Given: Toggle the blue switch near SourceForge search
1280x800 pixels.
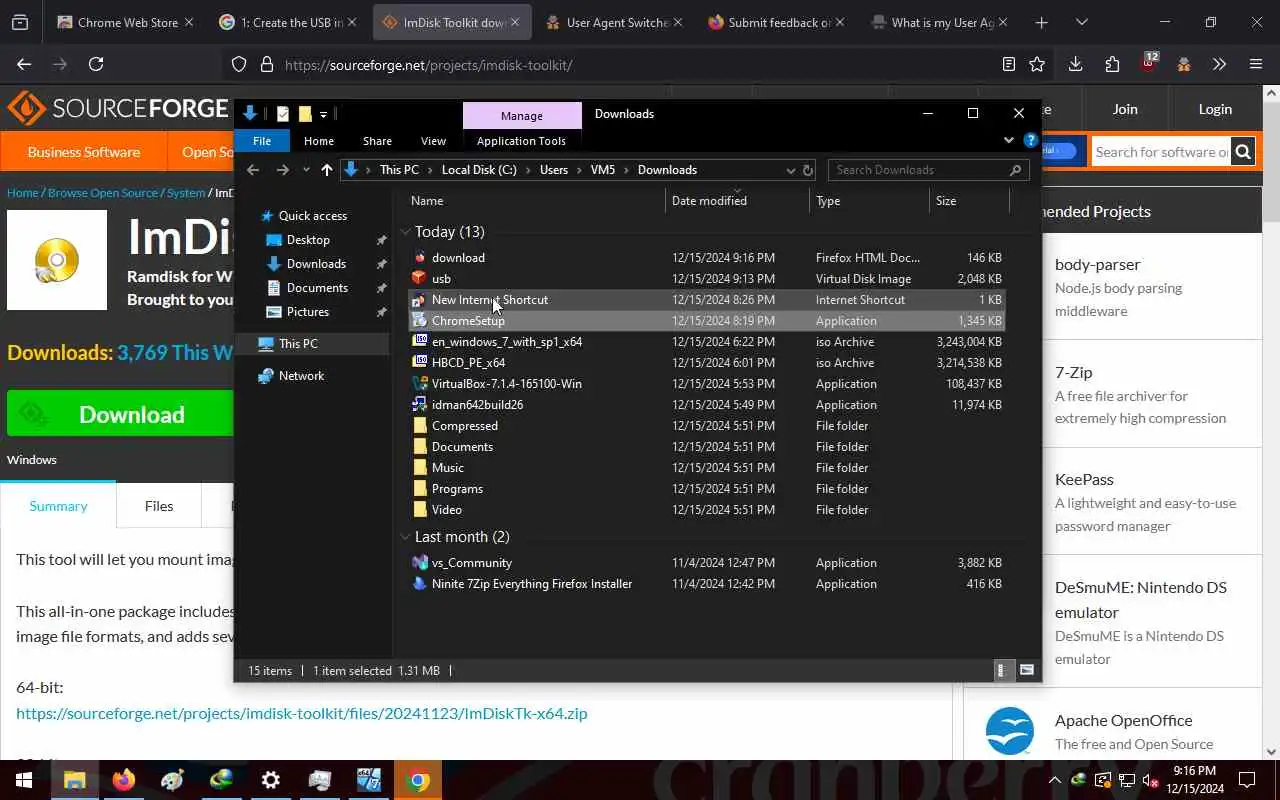Looking at the screenshot, I should pos(1059,151).
